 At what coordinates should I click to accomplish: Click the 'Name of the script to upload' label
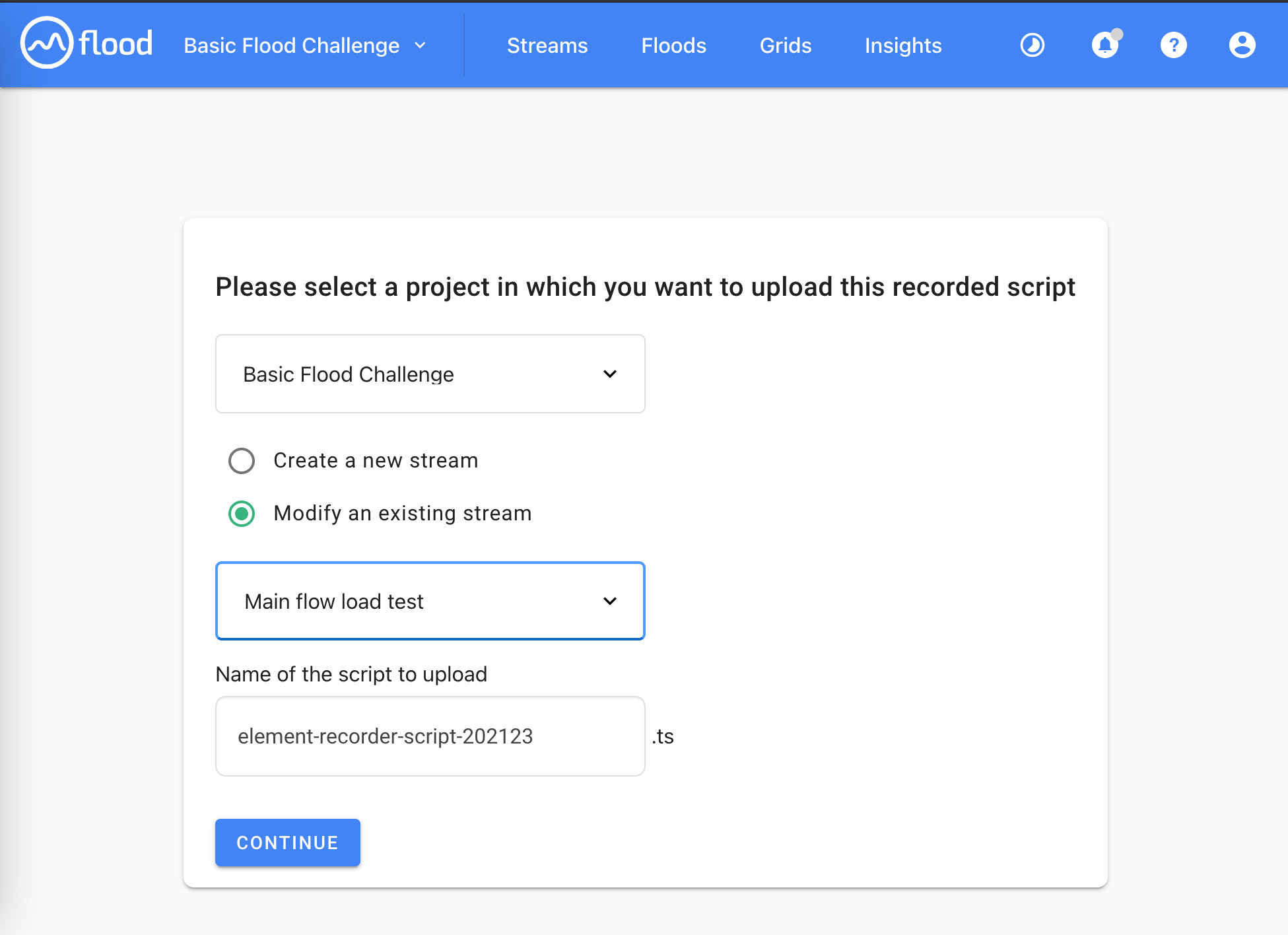tap(351, 674)
